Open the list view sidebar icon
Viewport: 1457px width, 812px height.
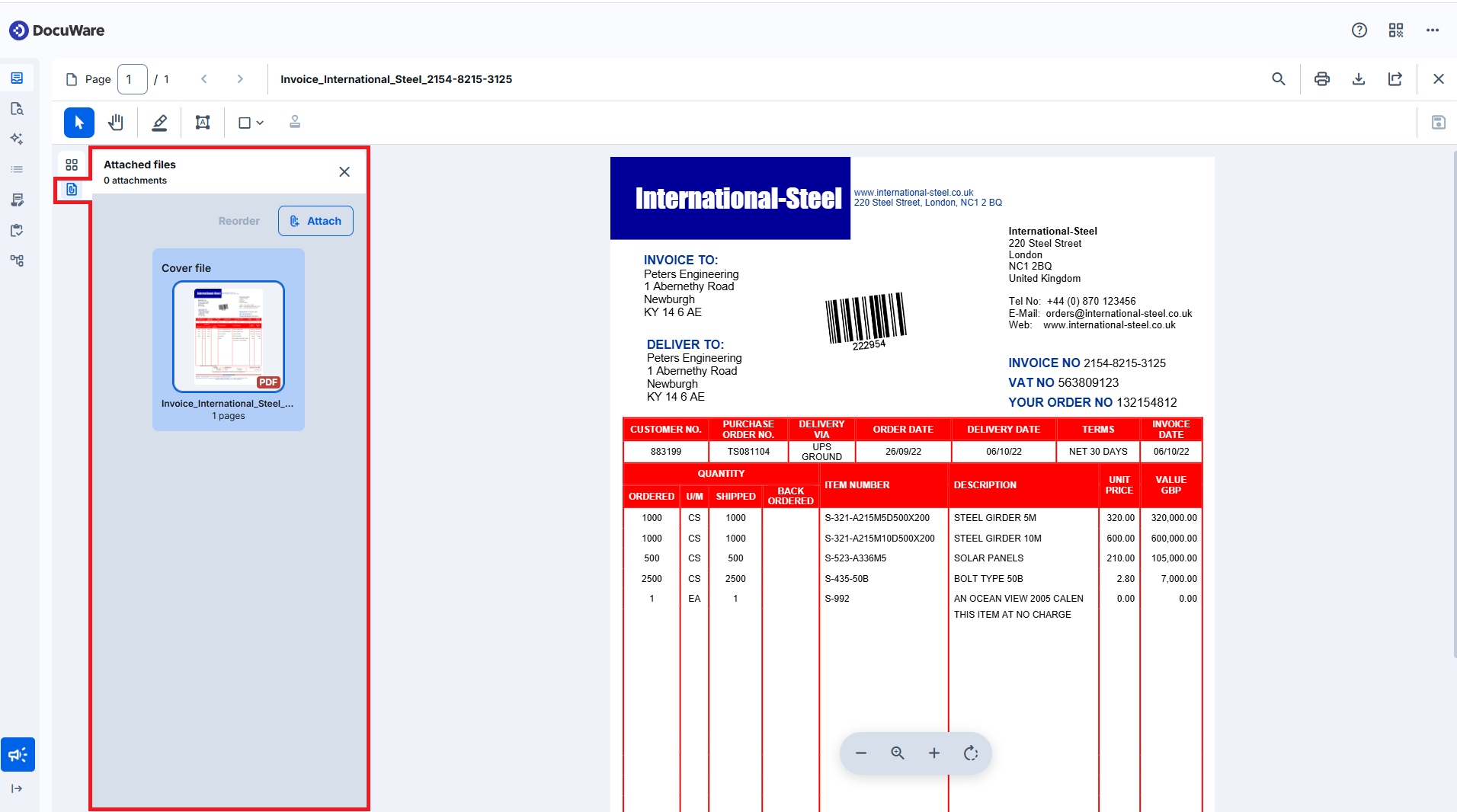coord(17,169)
